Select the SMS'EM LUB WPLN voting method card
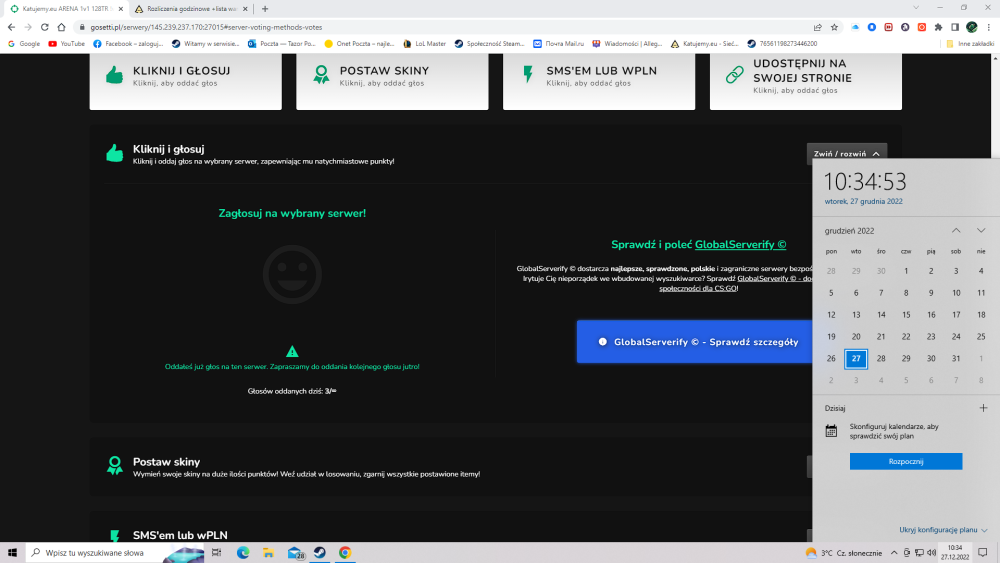This screenshot has width=1000, height=563. click(599, 81)
